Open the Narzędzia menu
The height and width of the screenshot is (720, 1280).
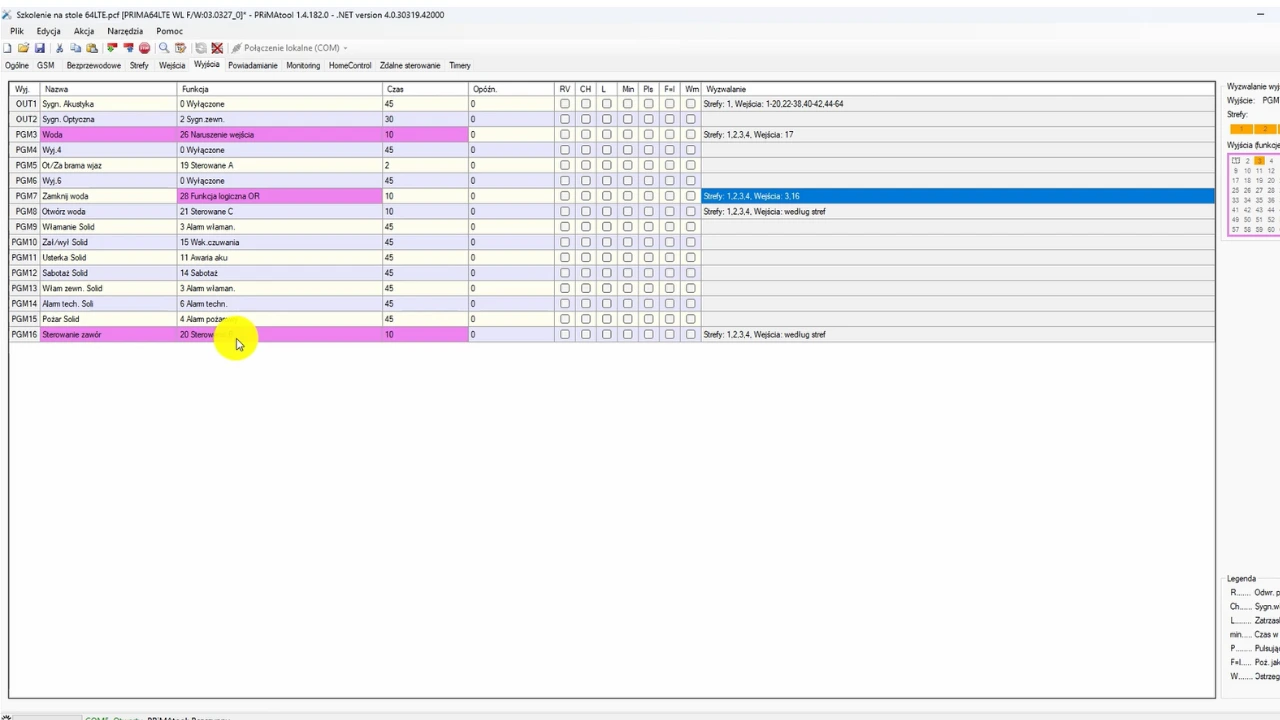(x=125, y=31)
